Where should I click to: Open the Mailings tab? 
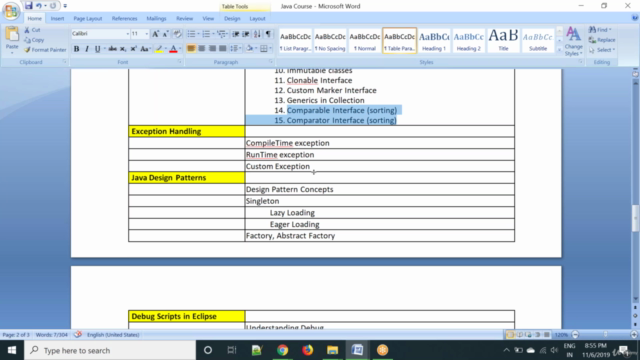156,18
